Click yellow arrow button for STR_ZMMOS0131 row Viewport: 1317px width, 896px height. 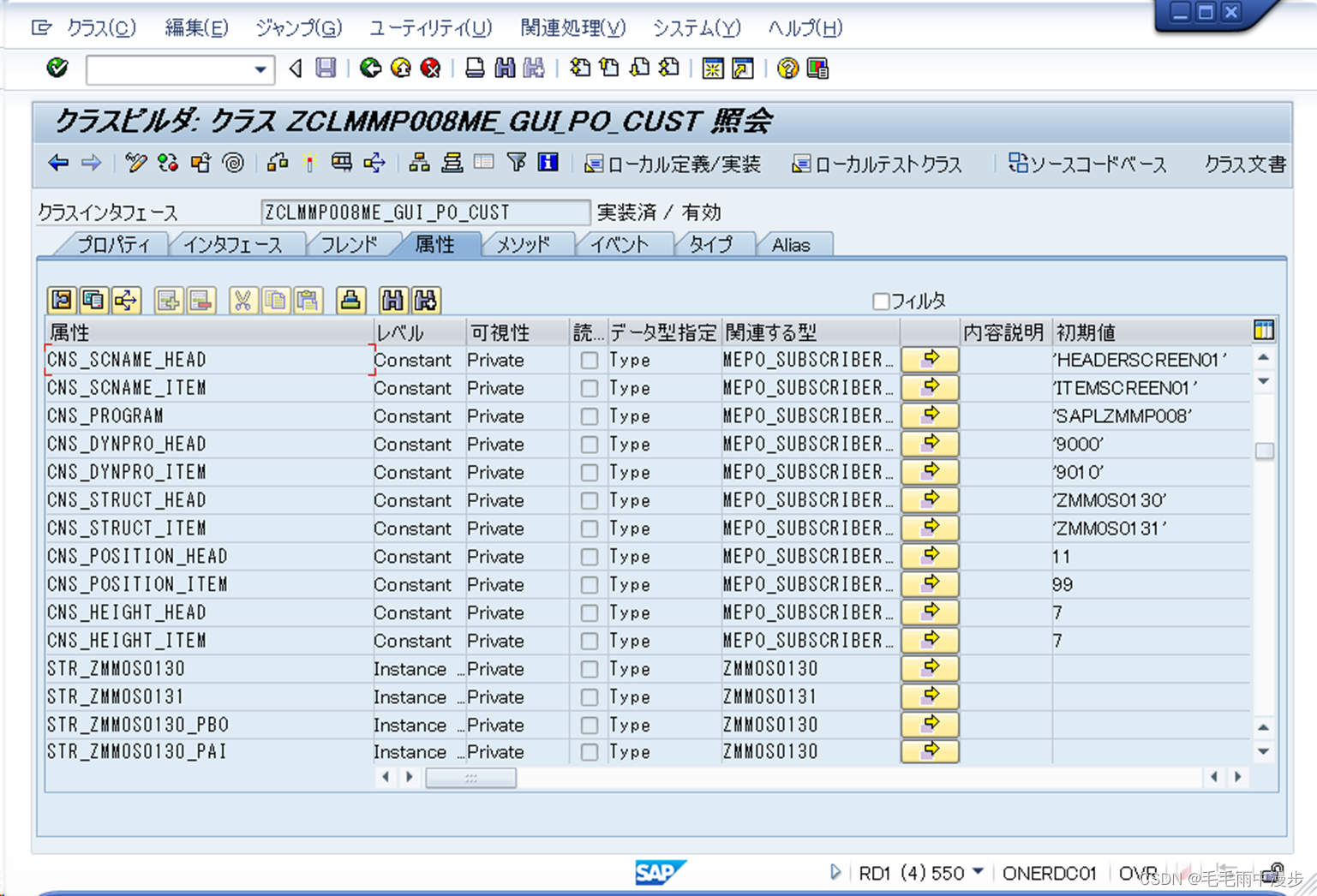(x=930, y=696)
